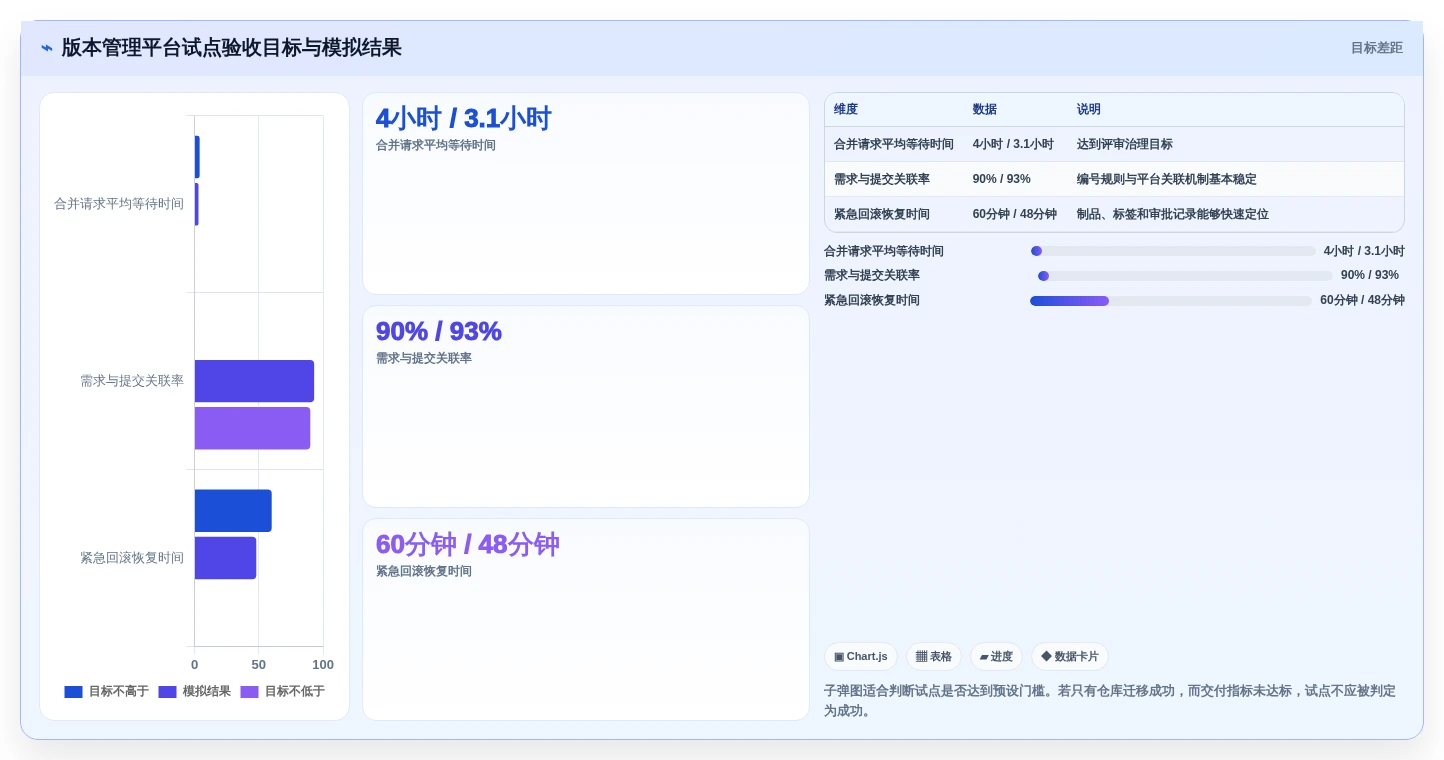Click the lightning icon beside the dashboard title
The width and height of the screenshot is (1444, 760).
point(47,48)
